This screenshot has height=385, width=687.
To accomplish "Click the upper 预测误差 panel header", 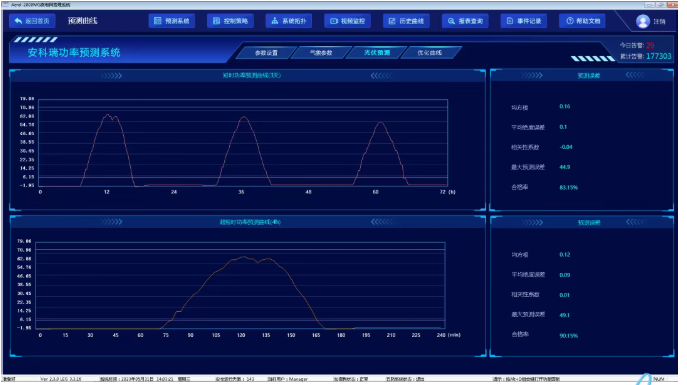I will click(x=588, y=76).
